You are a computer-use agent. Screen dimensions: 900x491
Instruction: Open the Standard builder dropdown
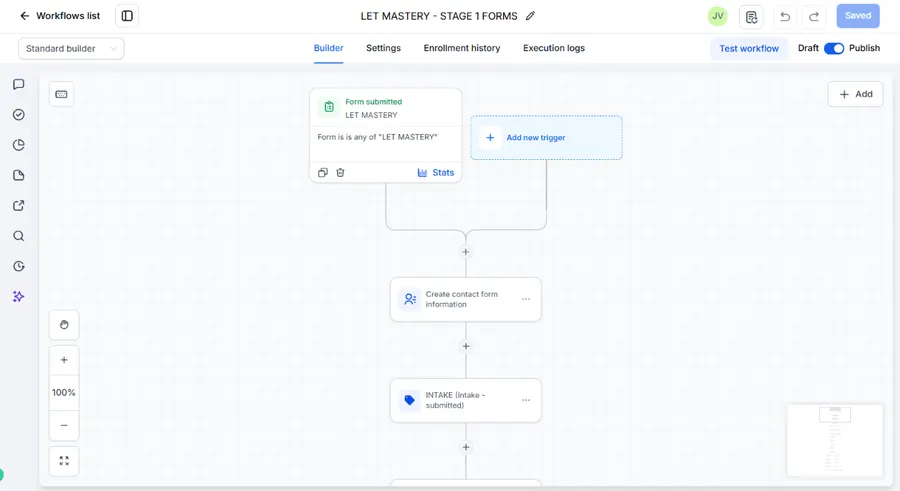pos(71,49)
